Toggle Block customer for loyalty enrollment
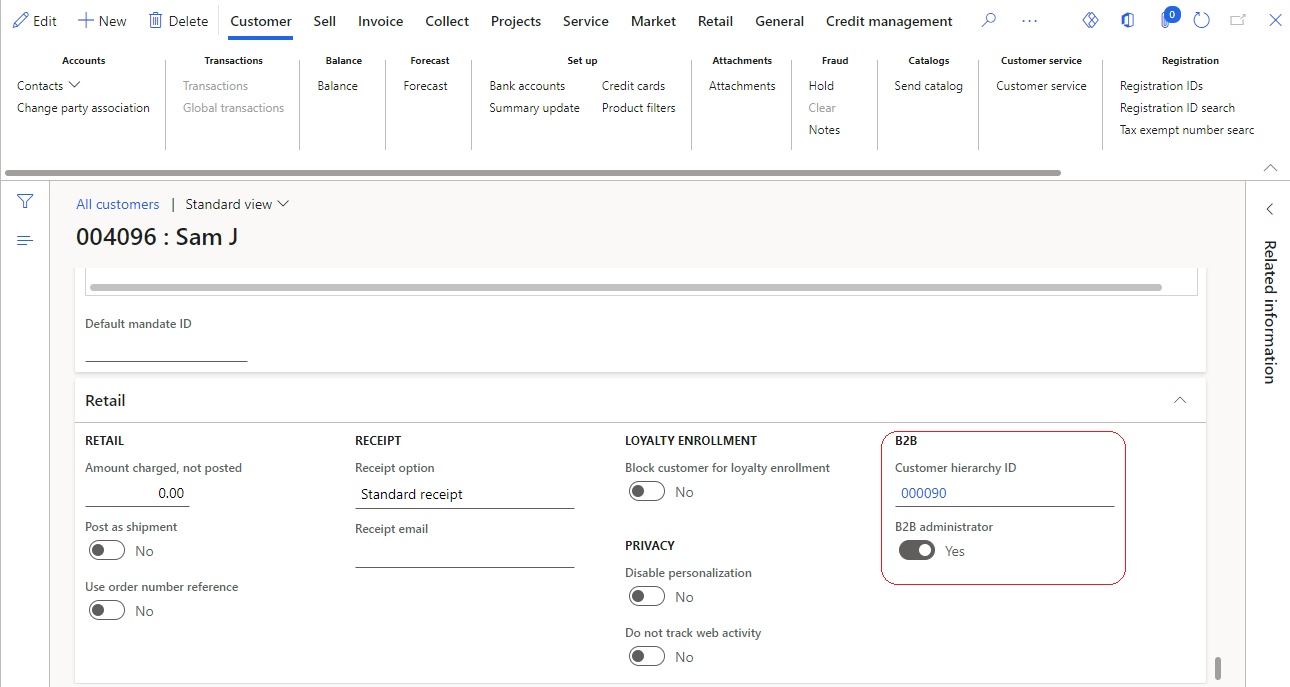Screen dimensions: 1290x687 pos(647,492)
